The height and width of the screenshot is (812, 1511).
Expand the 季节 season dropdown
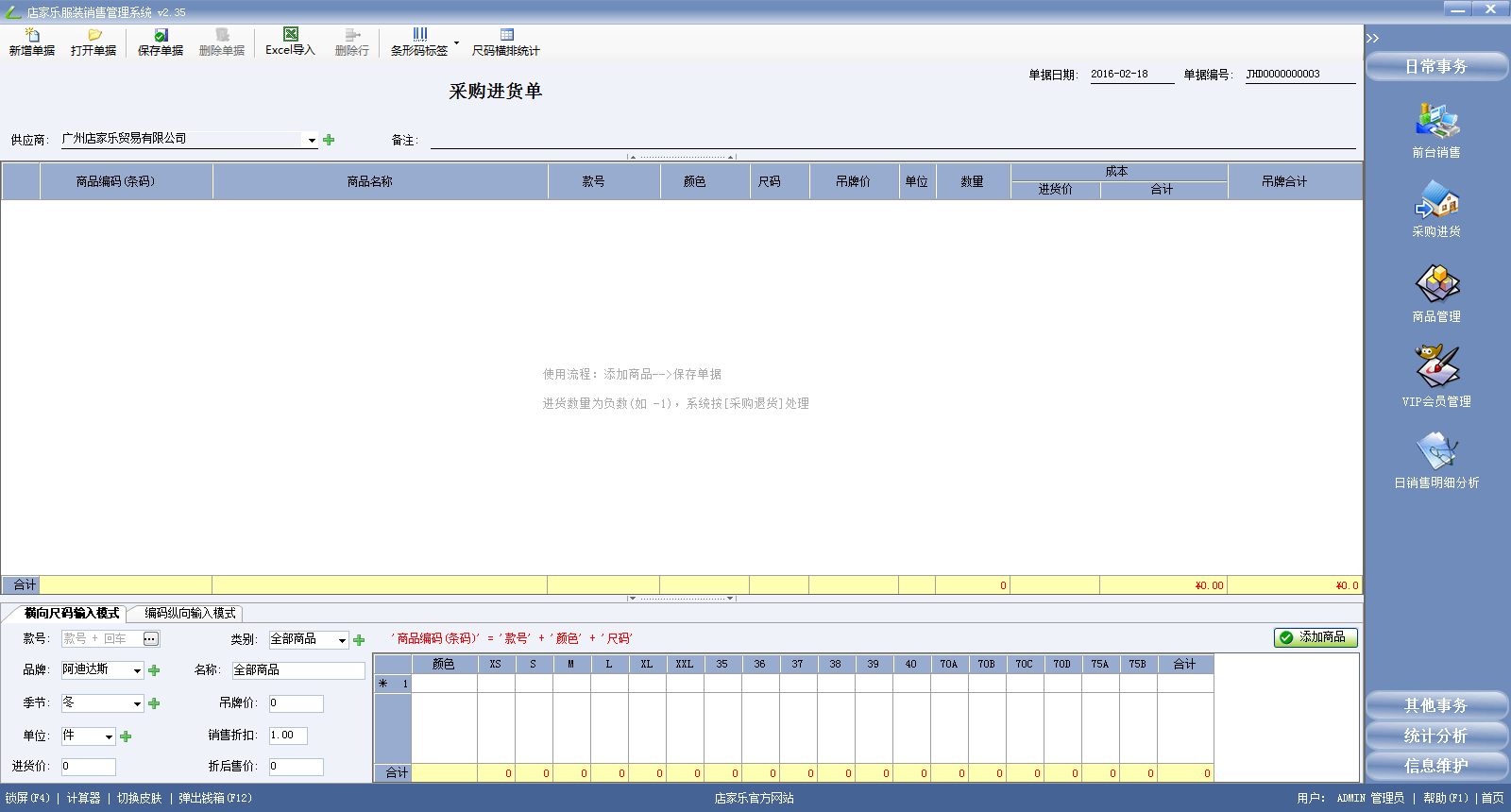pyautogui.click(x=137, y=703)
